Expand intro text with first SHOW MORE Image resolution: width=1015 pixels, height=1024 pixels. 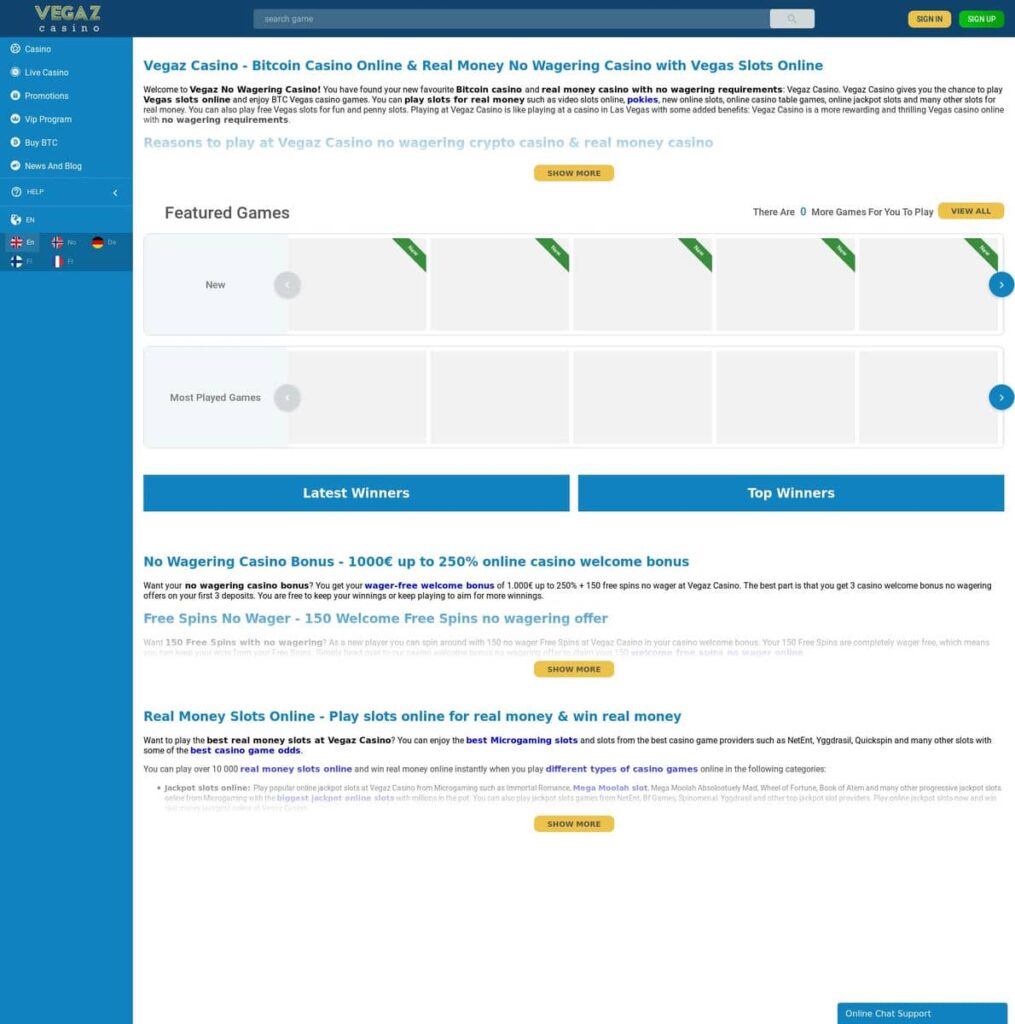[x=573, y=173]
